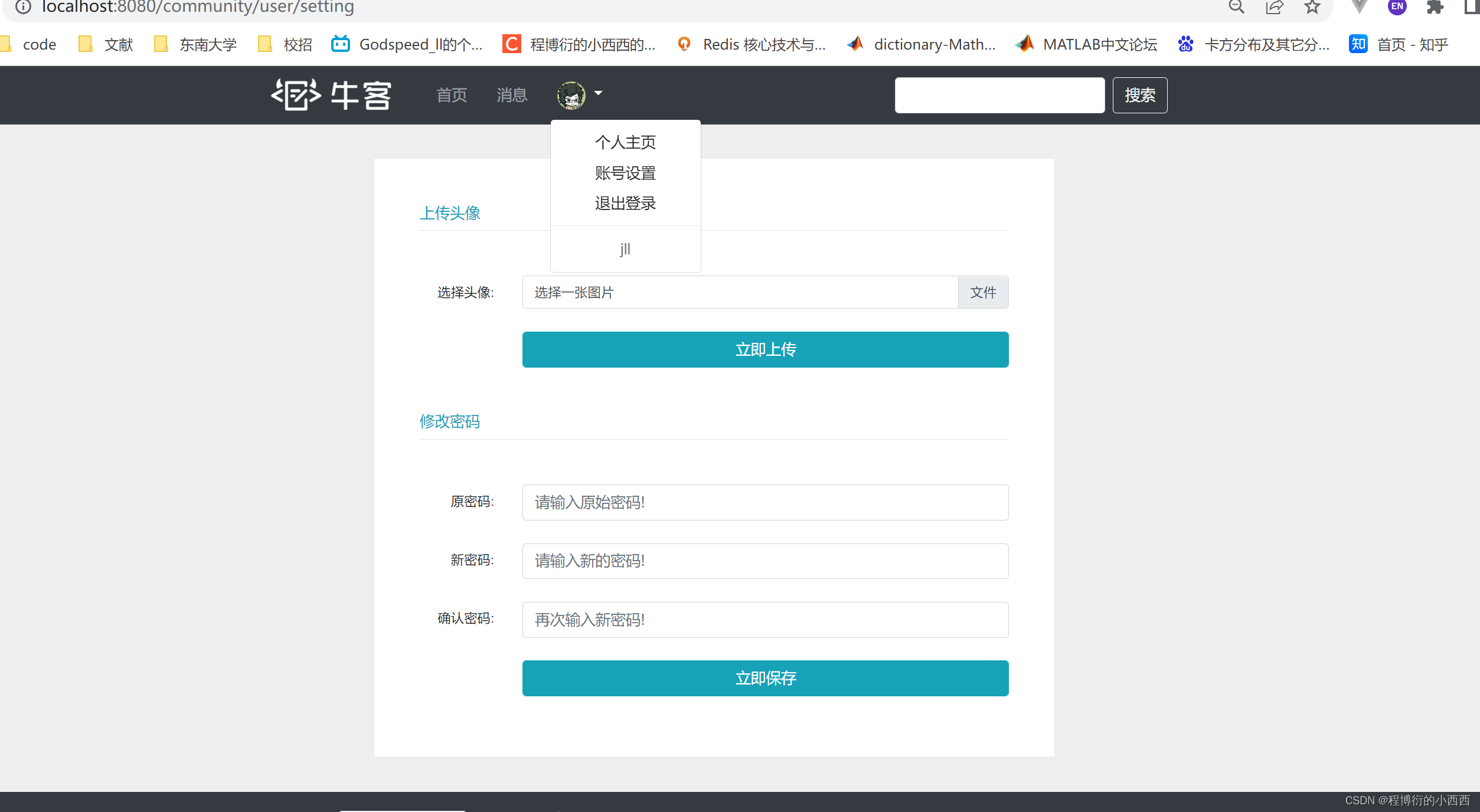Screen dimensions: 1480x812
Task: Click the 文件 browse button
Action: click(983, 292)
